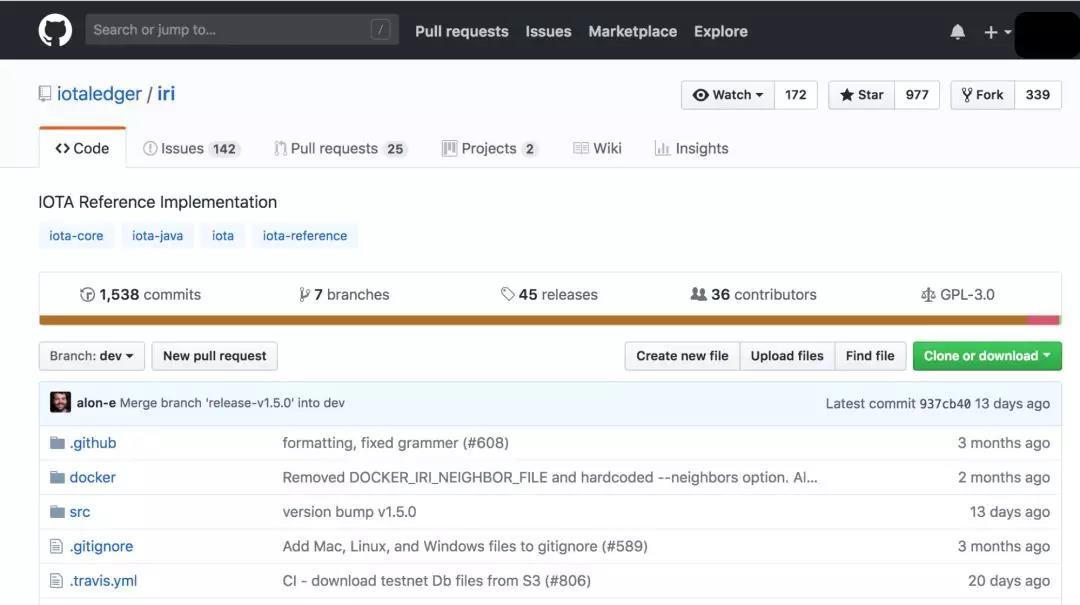The image size is (1080, 605).
Task: Open the 'formatting, fixed grammer (#608)' commit
Action: [x=395, y=443]
